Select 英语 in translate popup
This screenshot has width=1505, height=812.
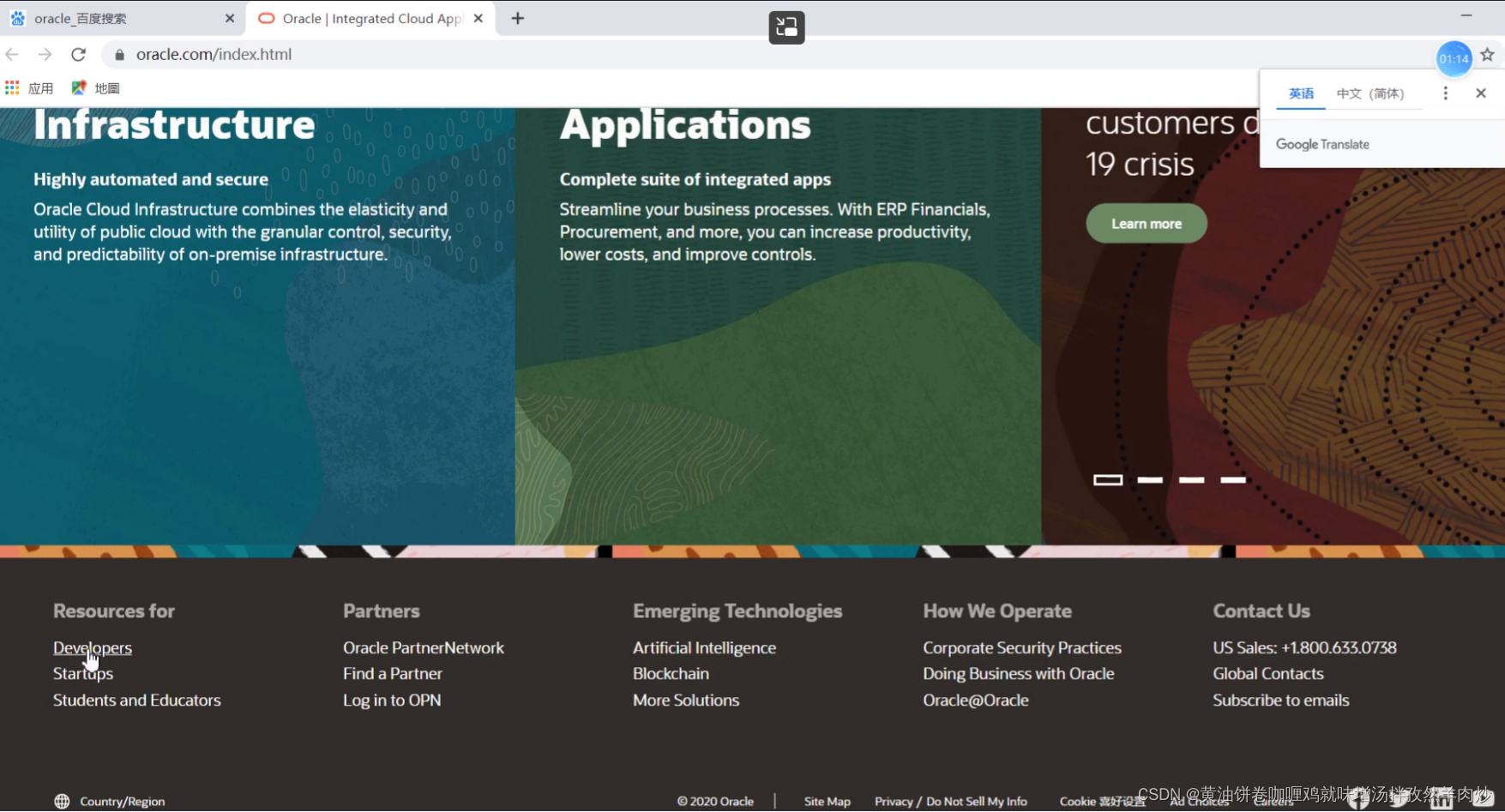point(1301,93)
